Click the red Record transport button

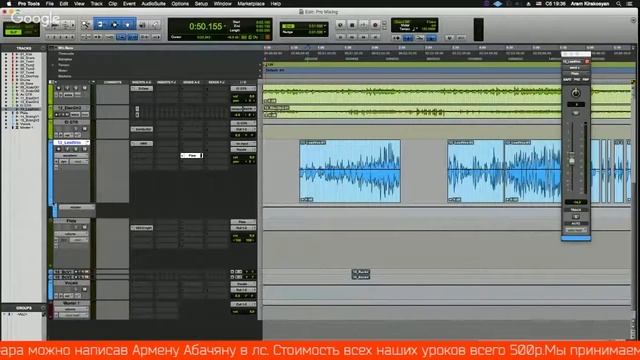[376, 25]
